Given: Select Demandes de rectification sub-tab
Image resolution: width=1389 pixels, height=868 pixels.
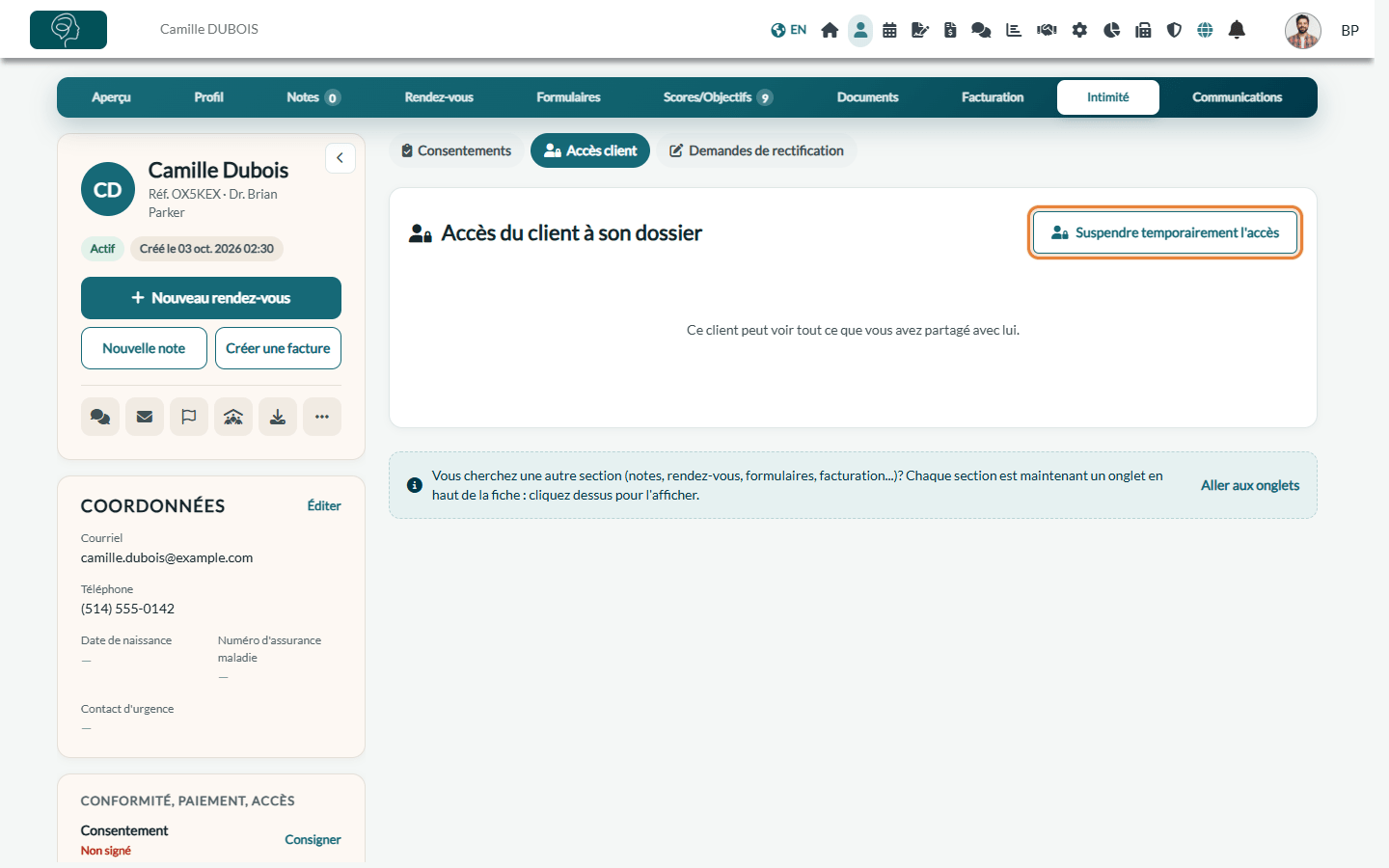Looking at the screenshot, I should tap(756, 150).
